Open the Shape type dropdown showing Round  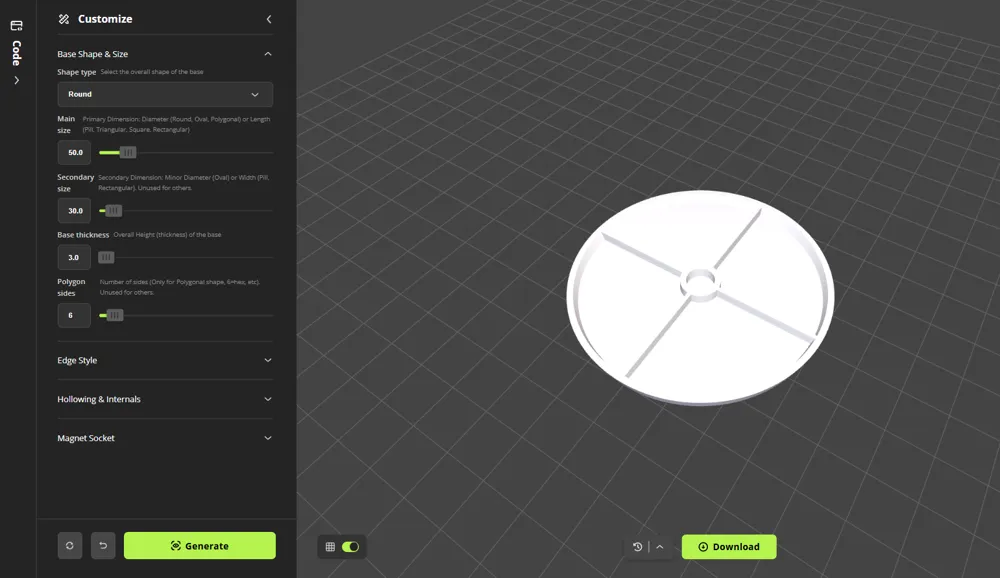pyautogui.click(x=165, y=93)
